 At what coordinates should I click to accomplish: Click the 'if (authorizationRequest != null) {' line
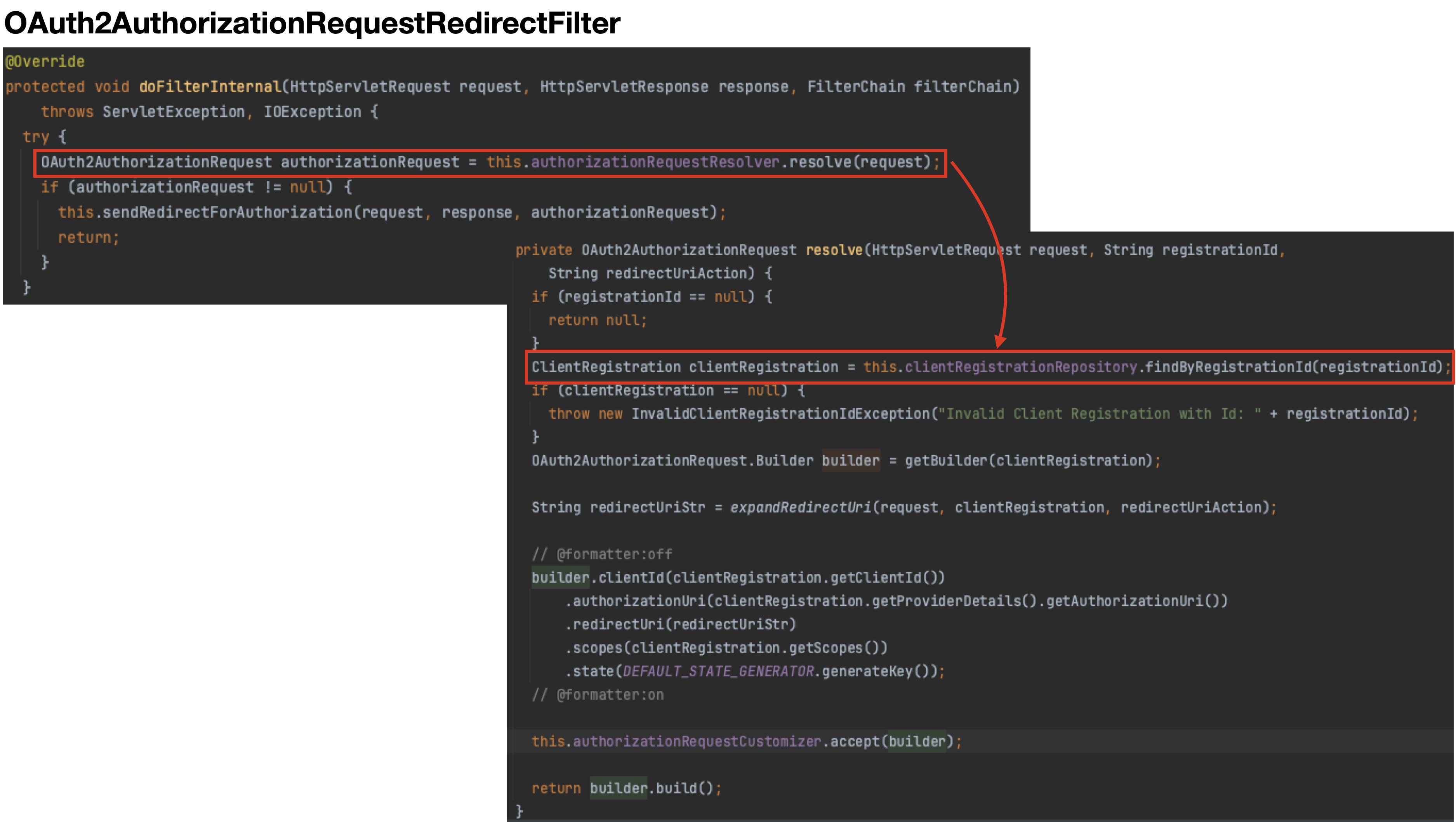(196, 187)
